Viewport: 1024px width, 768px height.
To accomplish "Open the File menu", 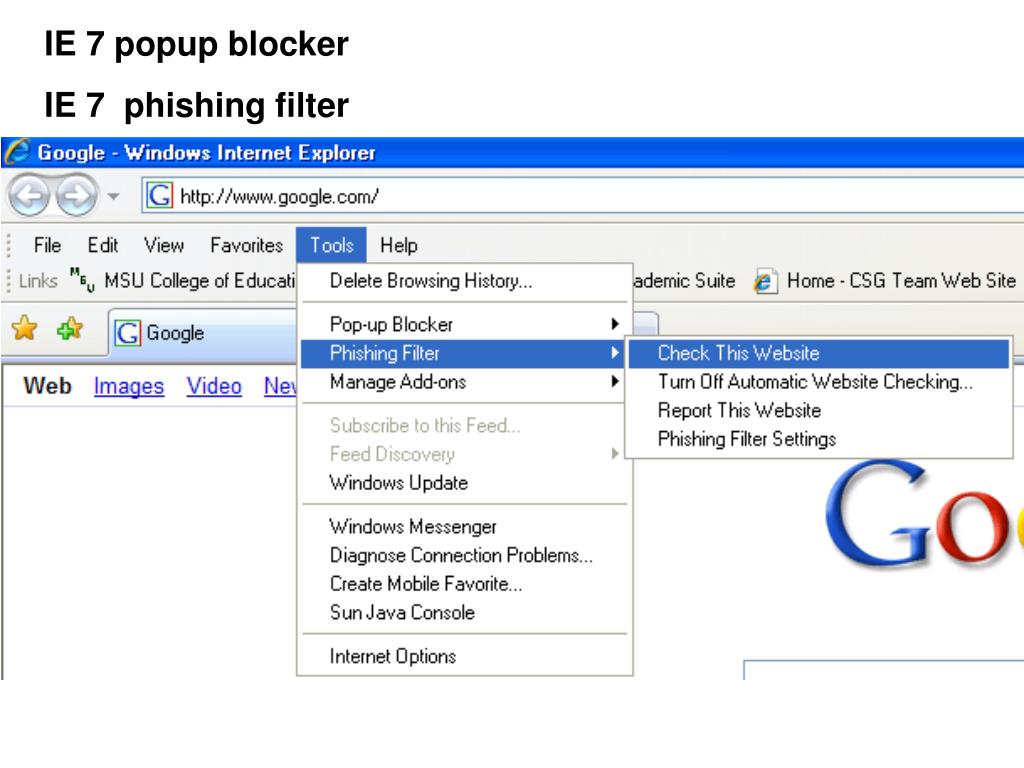I will tap(47, 245).
